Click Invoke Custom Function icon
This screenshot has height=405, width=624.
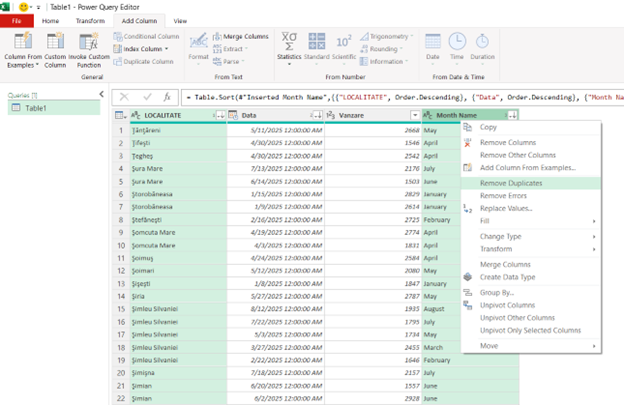[89, 41]
